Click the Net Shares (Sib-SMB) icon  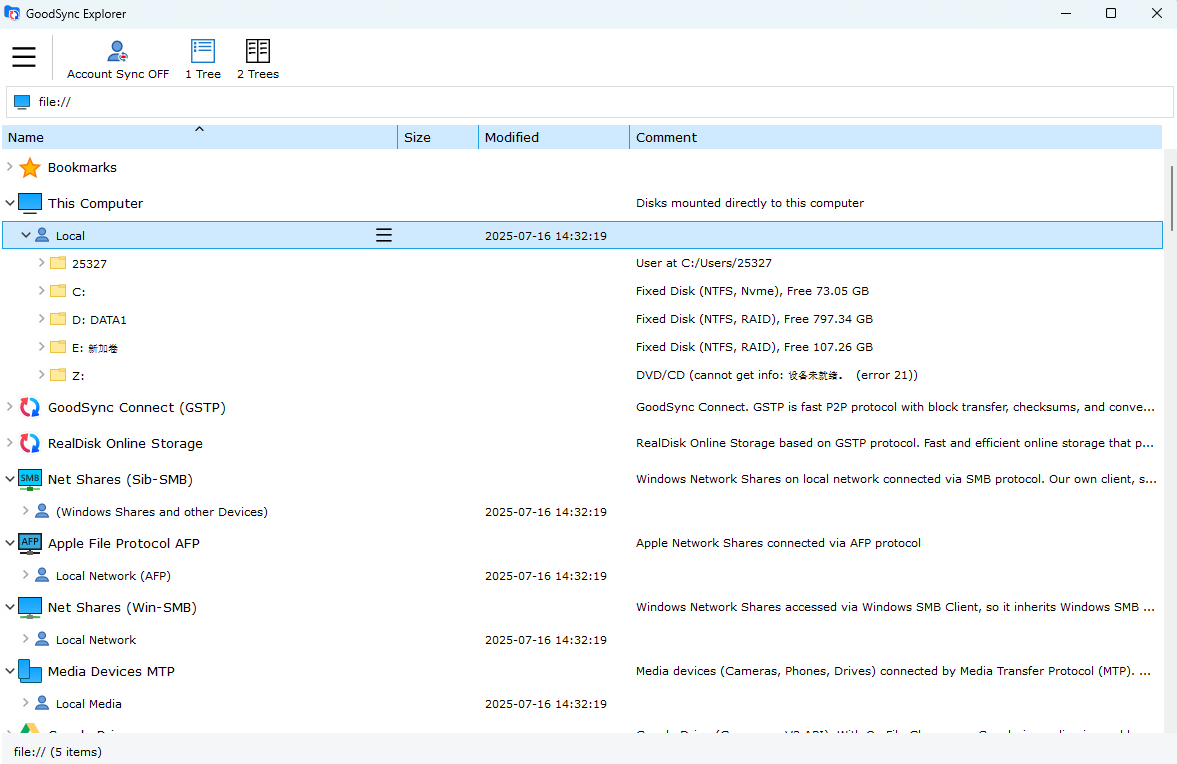30,480
